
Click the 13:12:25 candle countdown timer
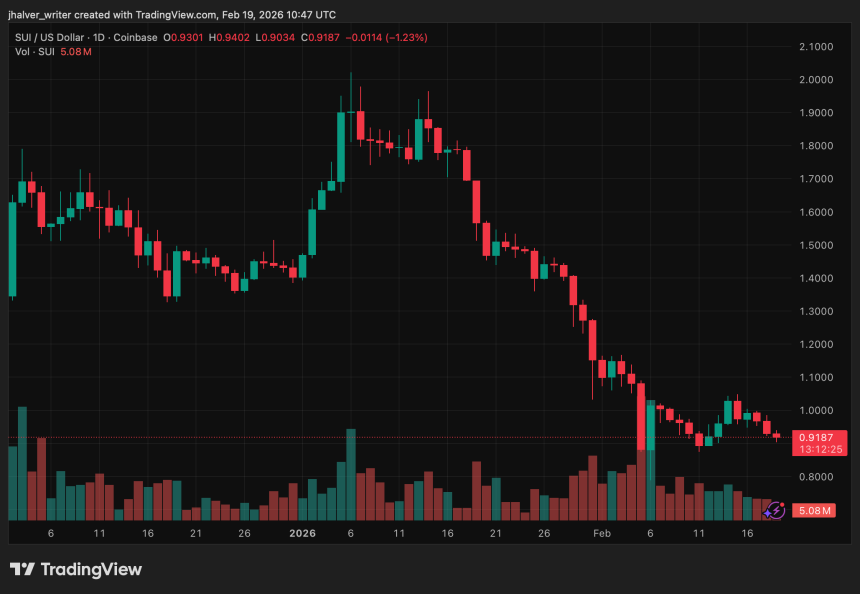[x=818, y=450]
